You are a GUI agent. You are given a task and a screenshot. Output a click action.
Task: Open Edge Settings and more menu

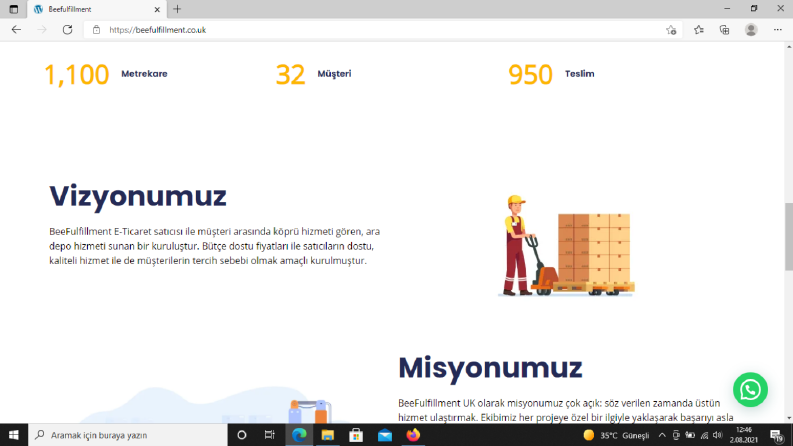pyautogui.click(x=778, y=30)
